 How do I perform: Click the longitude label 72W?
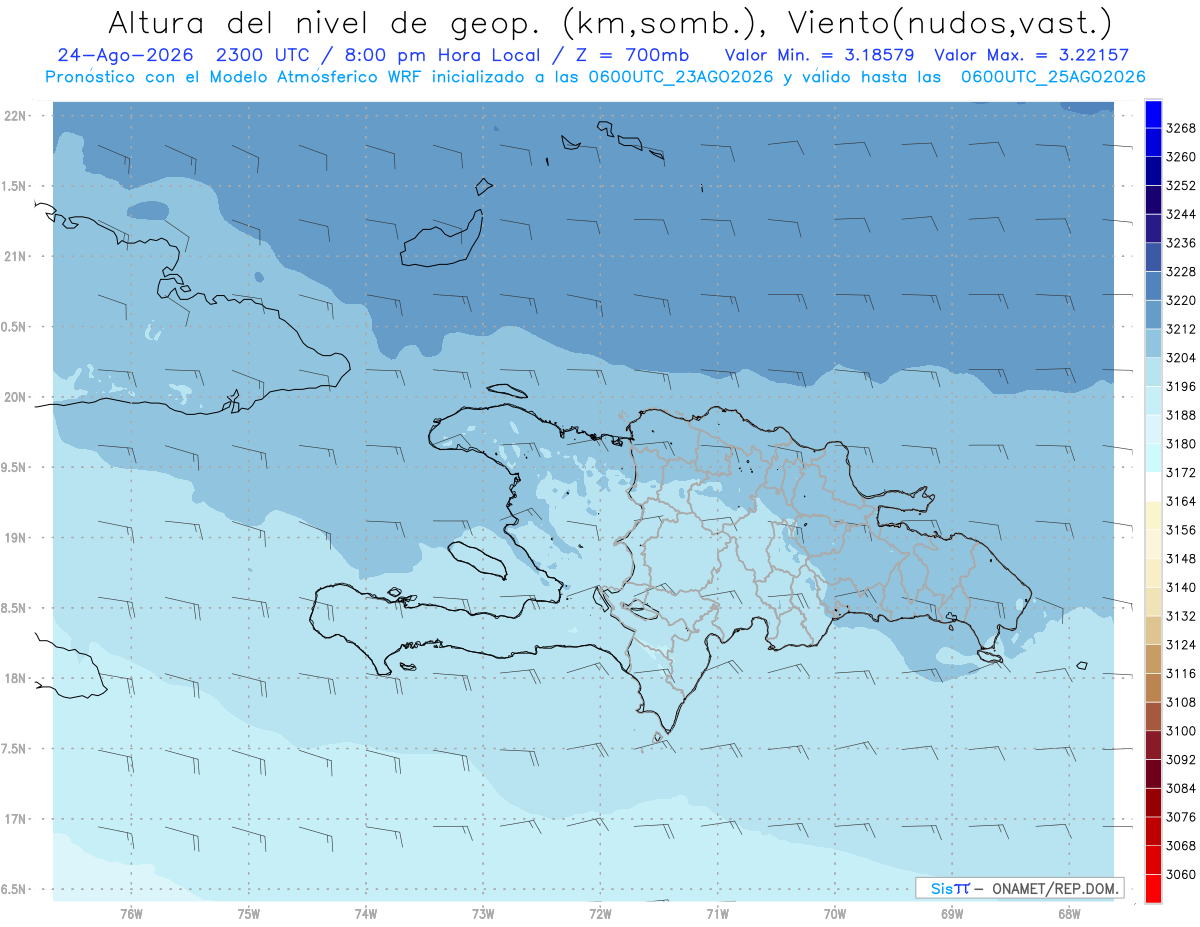tap(600, 914)
